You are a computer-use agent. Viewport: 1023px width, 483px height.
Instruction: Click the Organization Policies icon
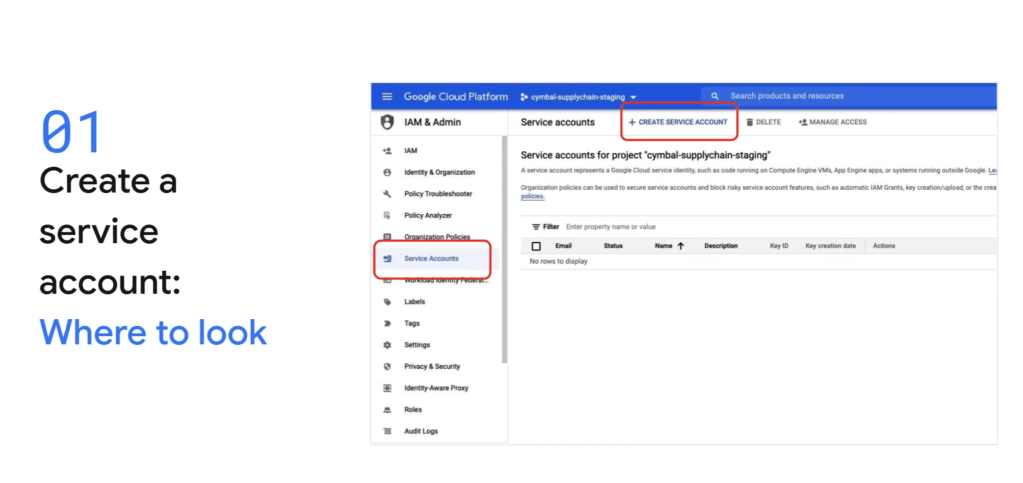click(x=387, y=237)
